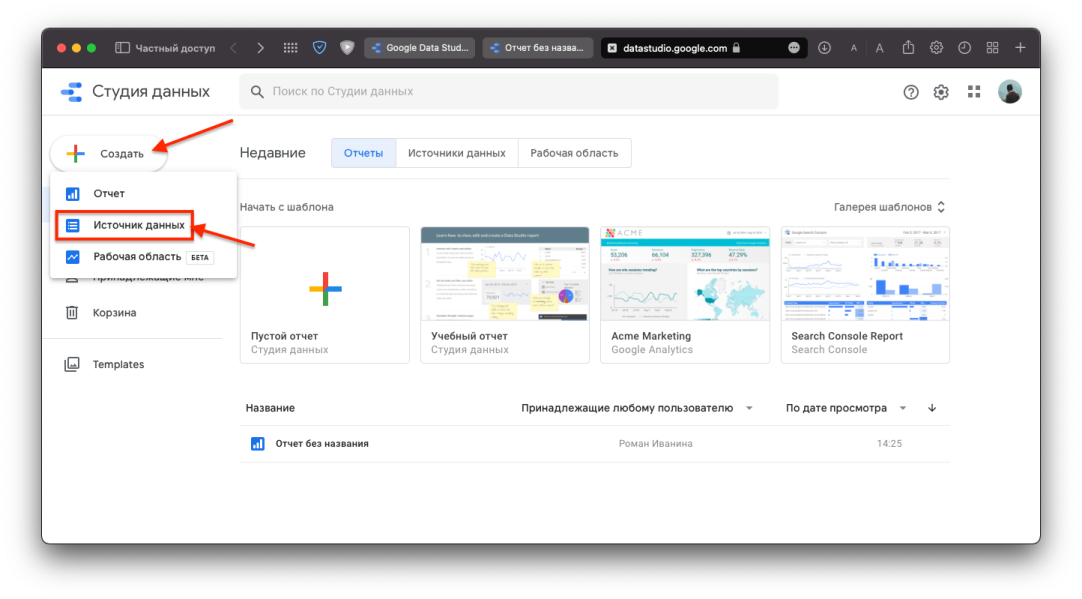Click the search magnifier icon
The width and height of the screenshot is (1082, 599).
tap(257, 92)
